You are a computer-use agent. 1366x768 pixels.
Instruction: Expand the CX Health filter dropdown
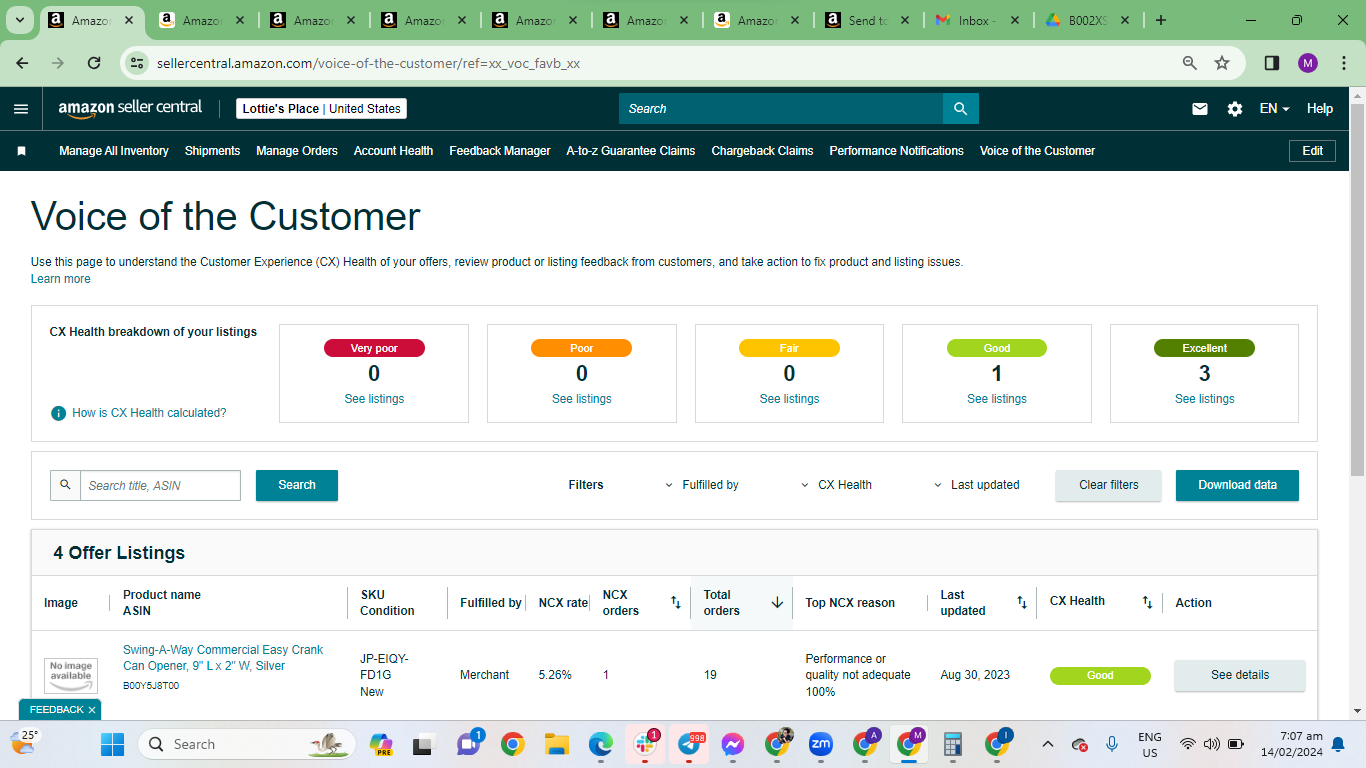pyautogui.click(x=836, y=485)
